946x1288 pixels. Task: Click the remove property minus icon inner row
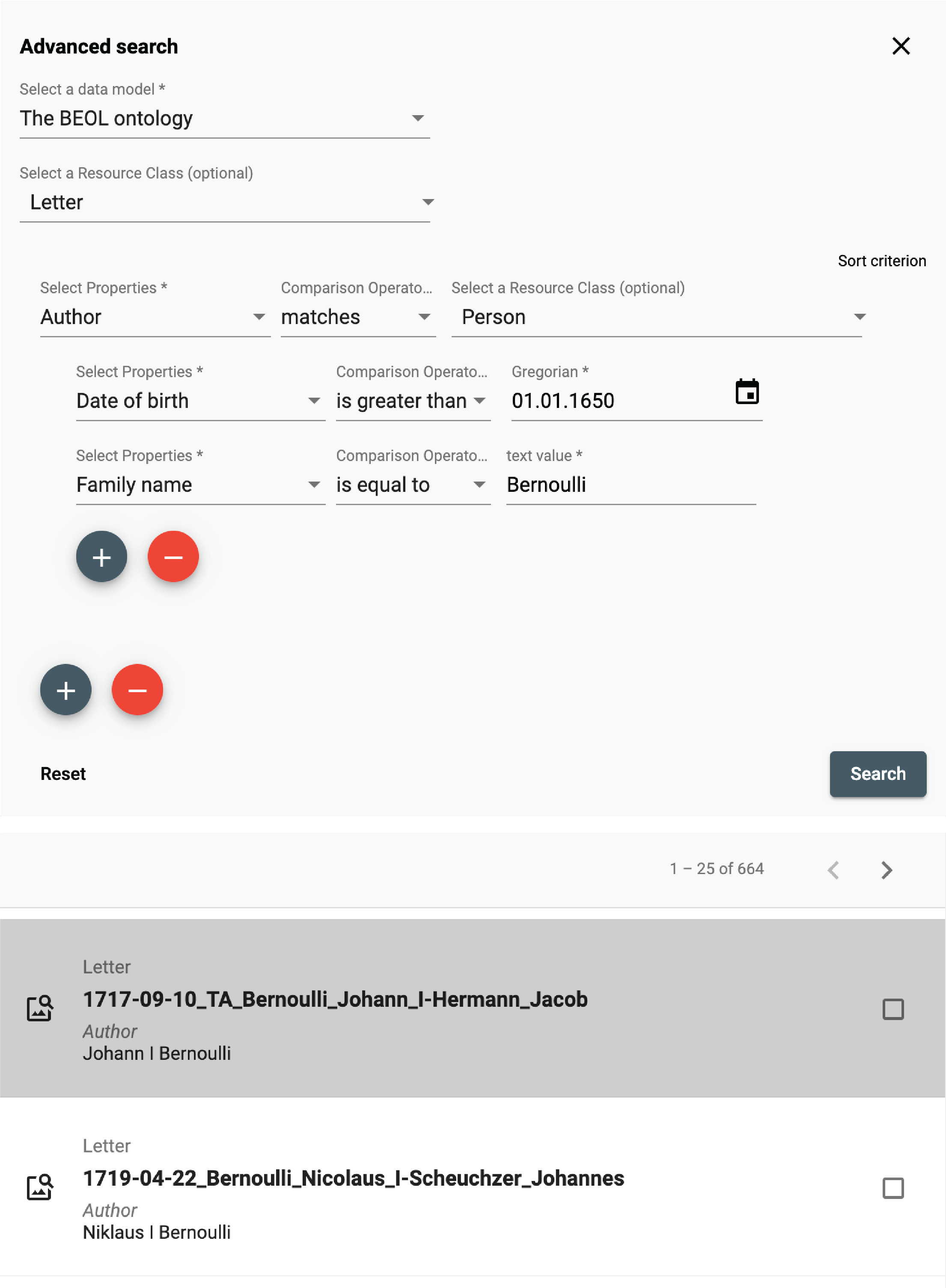[173, 557]
